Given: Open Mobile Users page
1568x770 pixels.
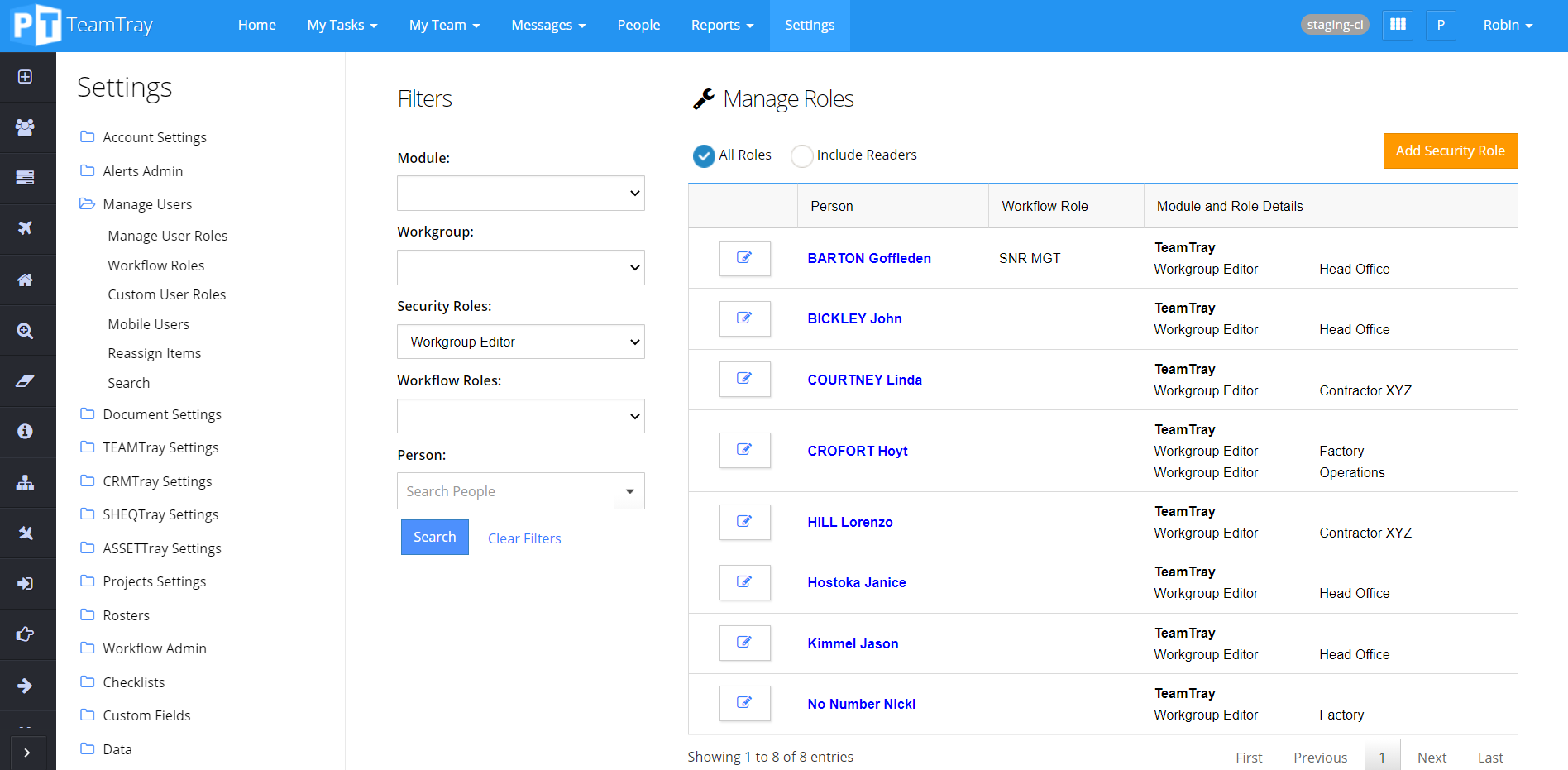Looking at the screenshot, I should 149,324.
